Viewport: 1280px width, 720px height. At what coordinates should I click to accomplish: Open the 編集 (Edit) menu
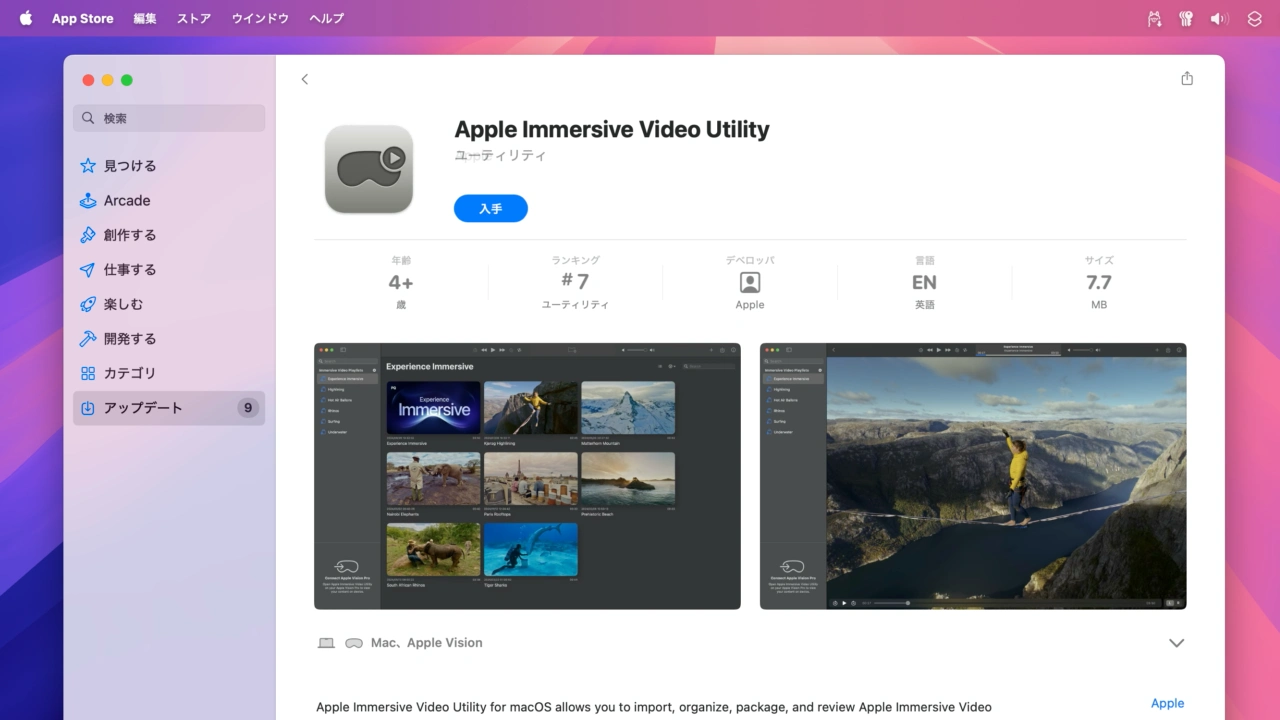click(145, 18)
